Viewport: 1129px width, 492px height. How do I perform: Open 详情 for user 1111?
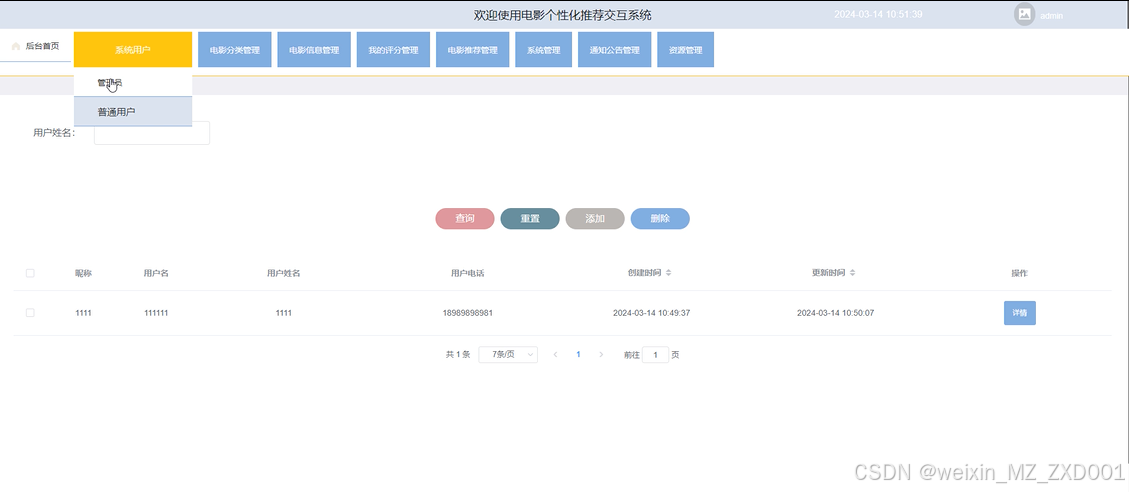pyautogui.click(x=1020, y=313)
